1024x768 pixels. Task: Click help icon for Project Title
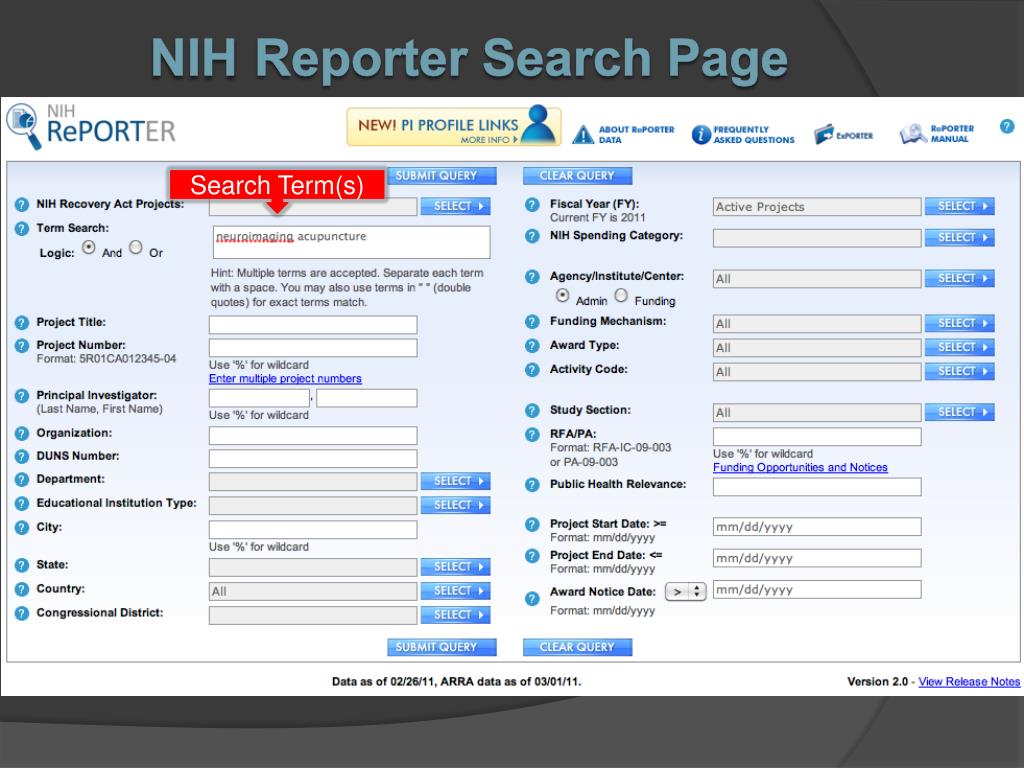[22, 323]
